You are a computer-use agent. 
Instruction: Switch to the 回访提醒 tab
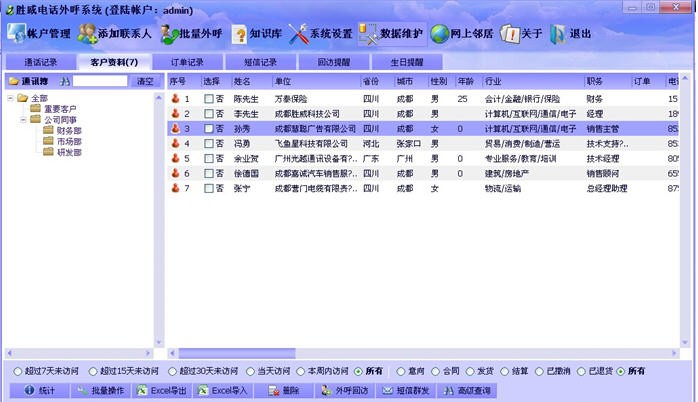334,62
